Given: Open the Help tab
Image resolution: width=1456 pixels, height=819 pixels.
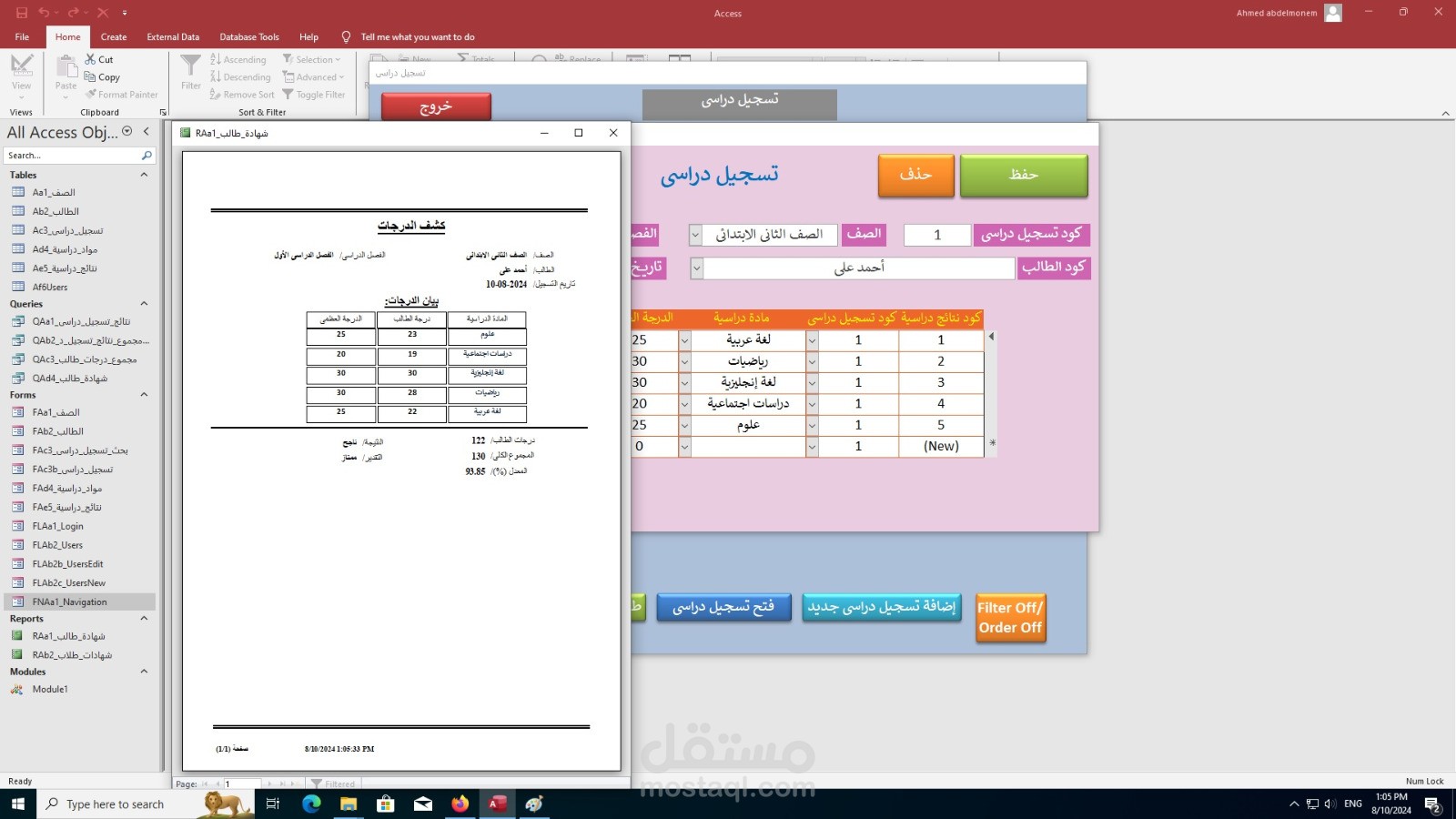Looking at the screenshot, I should 308,37.
